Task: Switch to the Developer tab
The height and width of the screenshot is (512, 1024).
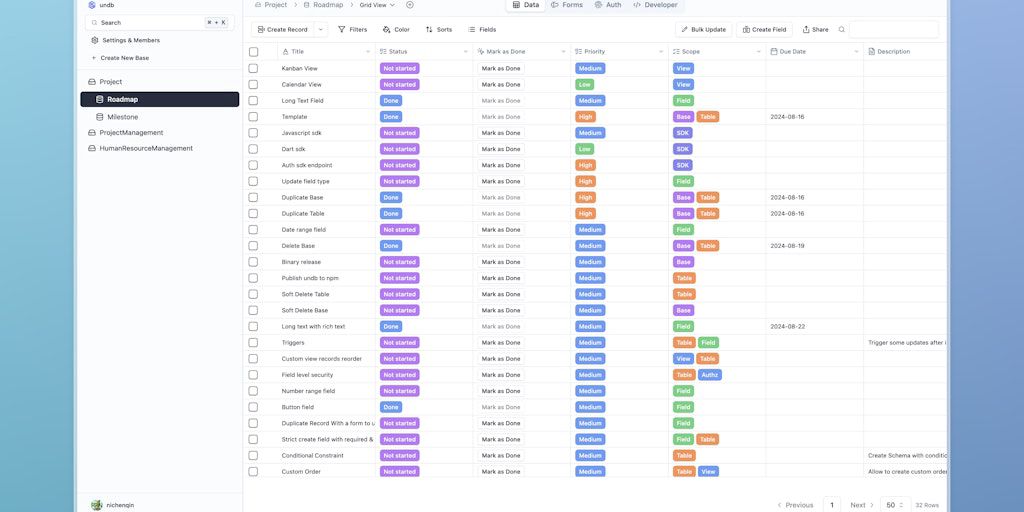Action: 655,5
